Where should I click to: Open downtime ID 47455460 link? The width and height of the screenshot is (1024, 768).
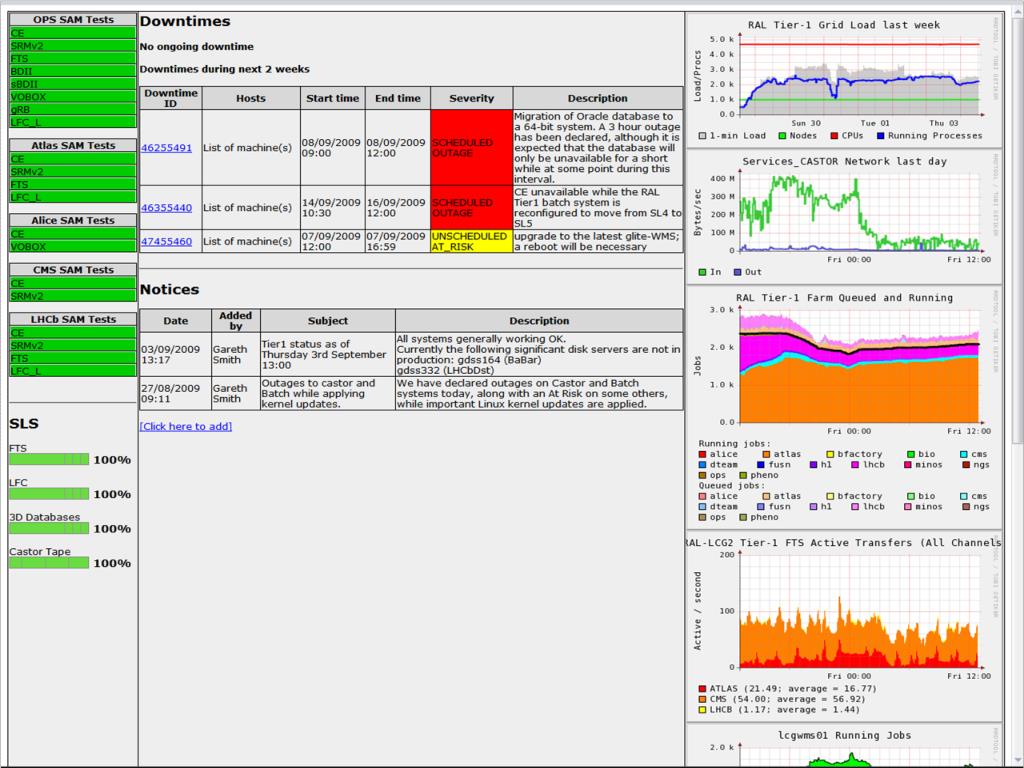(x=167, y=241)
